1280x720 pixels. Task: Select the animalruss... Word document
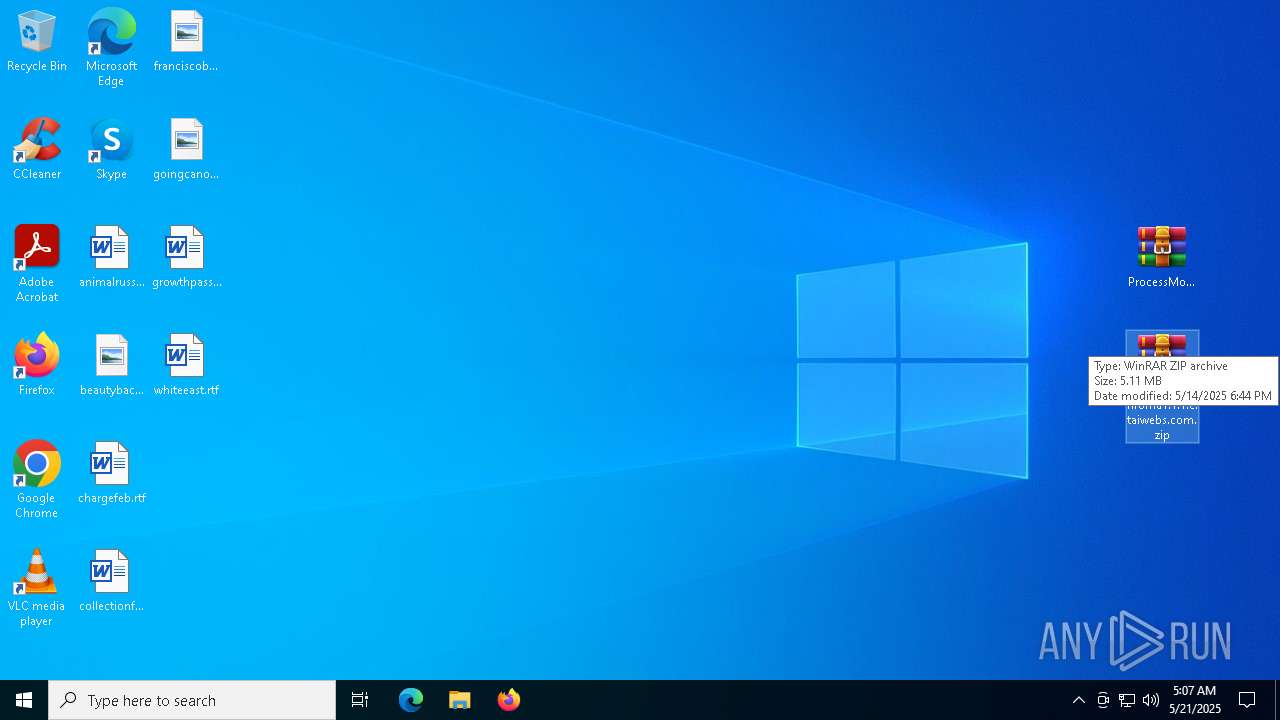(111, 258)
